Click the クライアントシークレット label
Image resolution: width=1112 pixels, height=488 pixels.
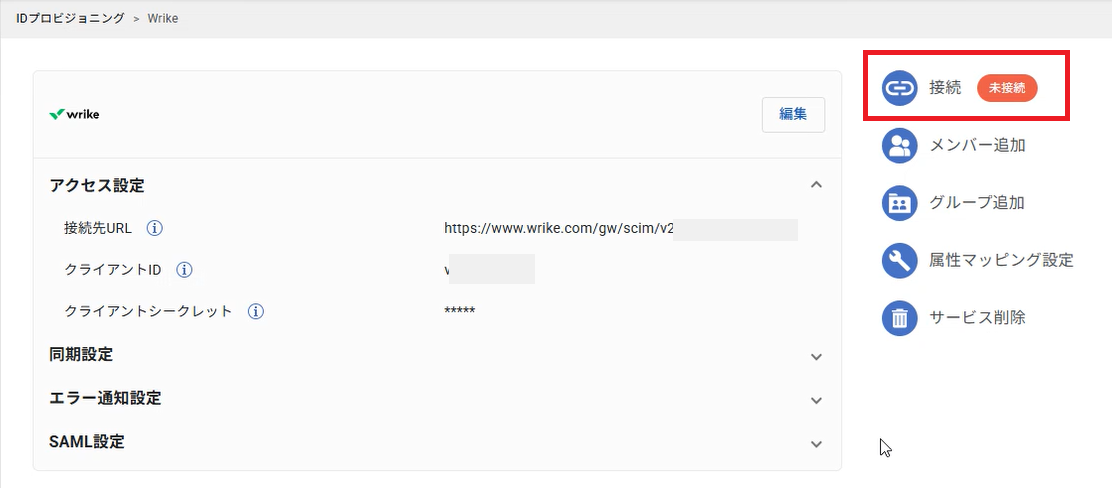tap(148, 311)
